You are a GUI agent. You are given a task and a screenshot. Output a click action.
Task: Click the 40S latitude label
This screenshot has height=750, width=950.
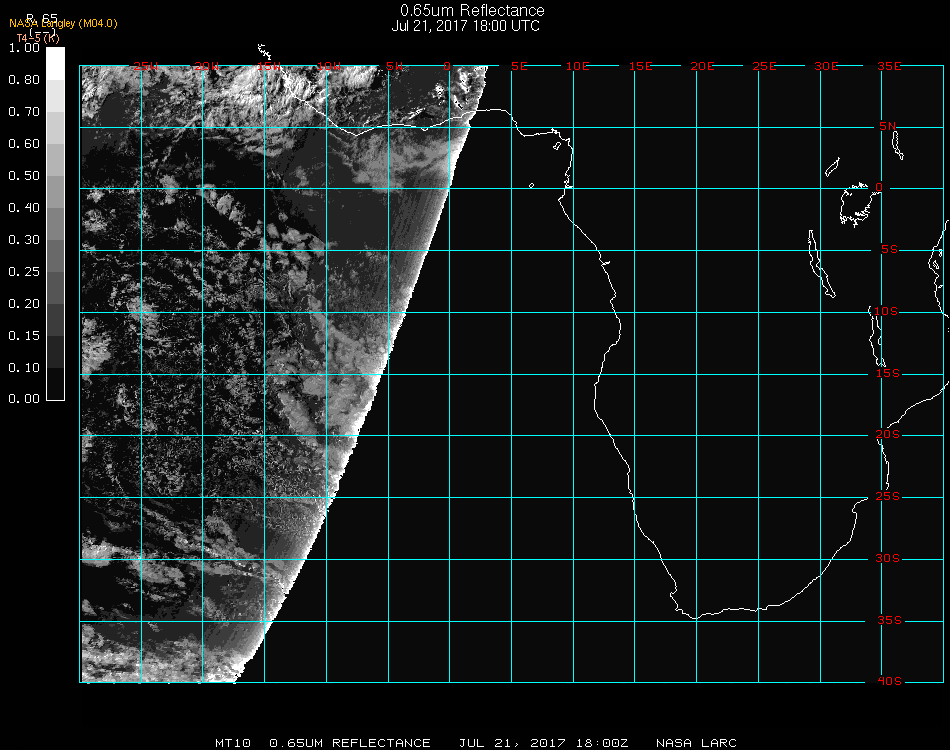[x=888, y=682]
